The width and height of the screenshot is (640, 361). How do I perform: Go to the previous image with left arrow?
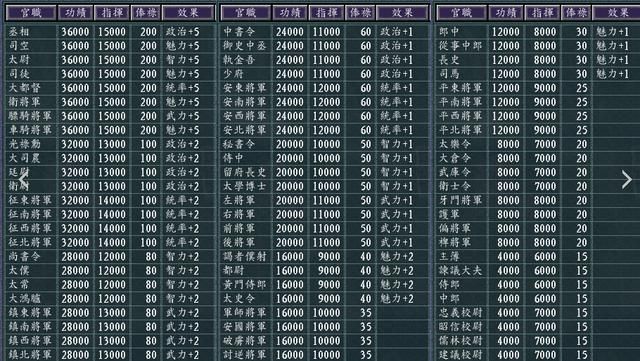[x=23, y=179]
